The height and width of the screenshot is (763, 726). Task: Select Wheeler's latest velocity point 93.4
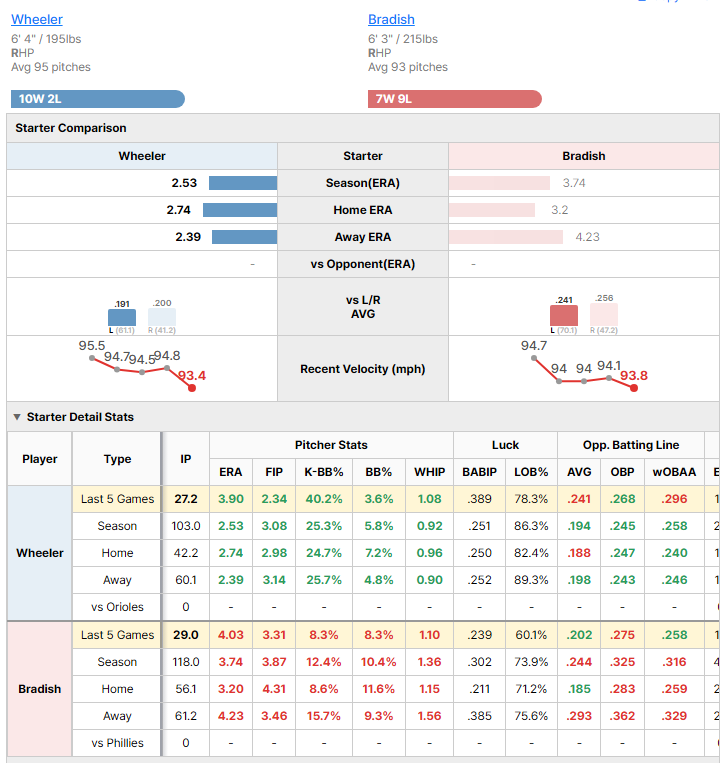(x=192, y=388)
